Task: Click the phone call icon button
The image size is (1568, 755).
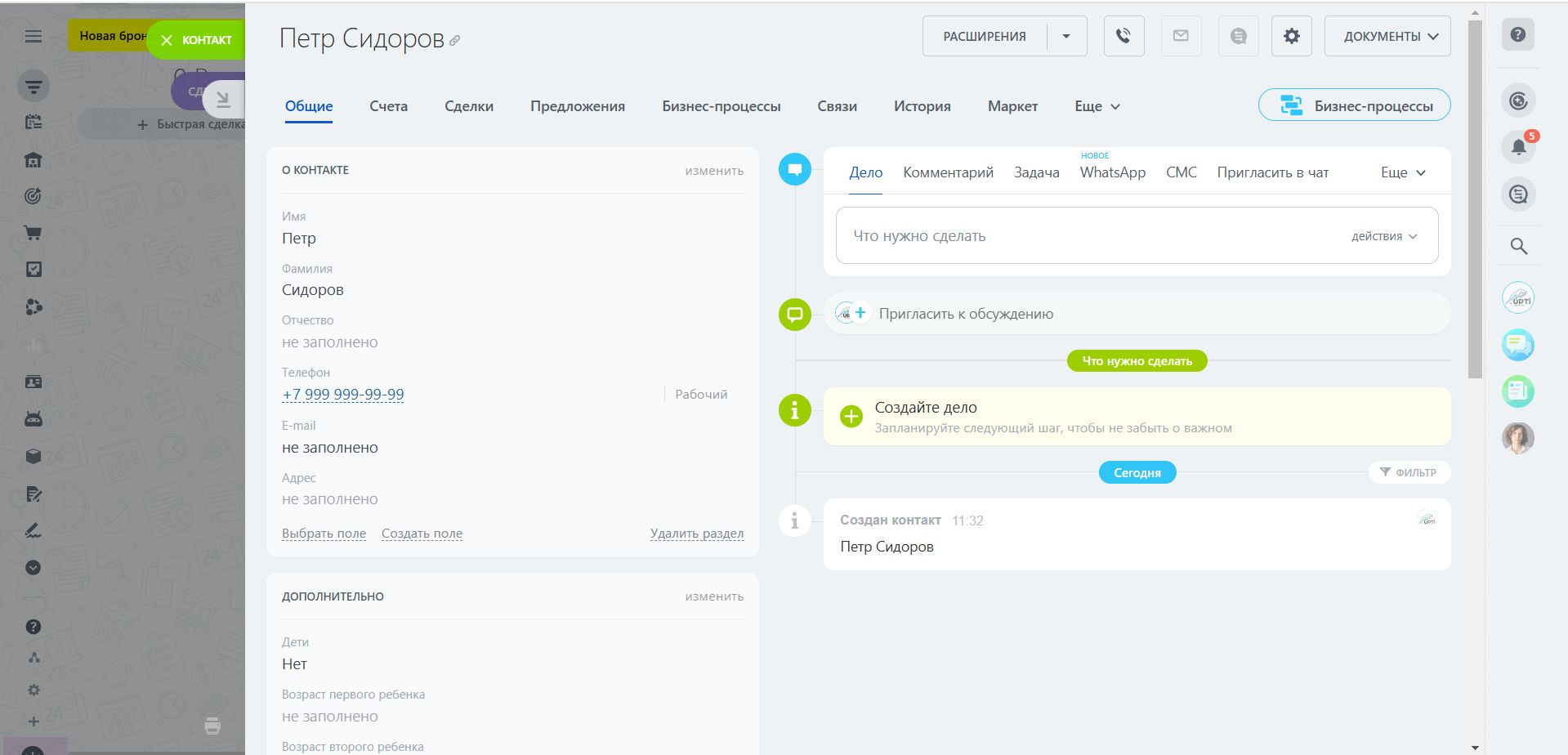Action: tap(1124, 36)
